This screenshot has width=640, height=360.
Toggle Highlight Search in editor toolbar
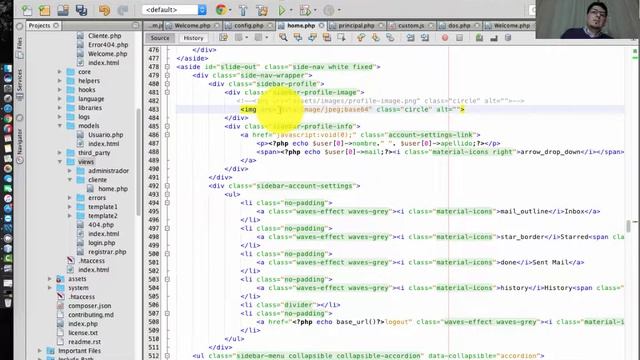(327, 38)
